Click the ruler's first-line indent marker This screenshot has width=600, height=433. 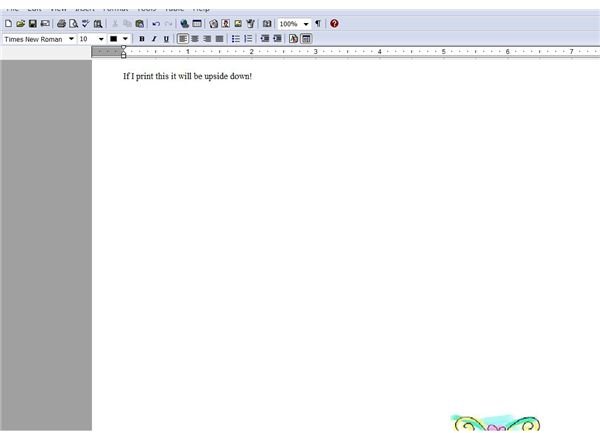coord(123,48)
